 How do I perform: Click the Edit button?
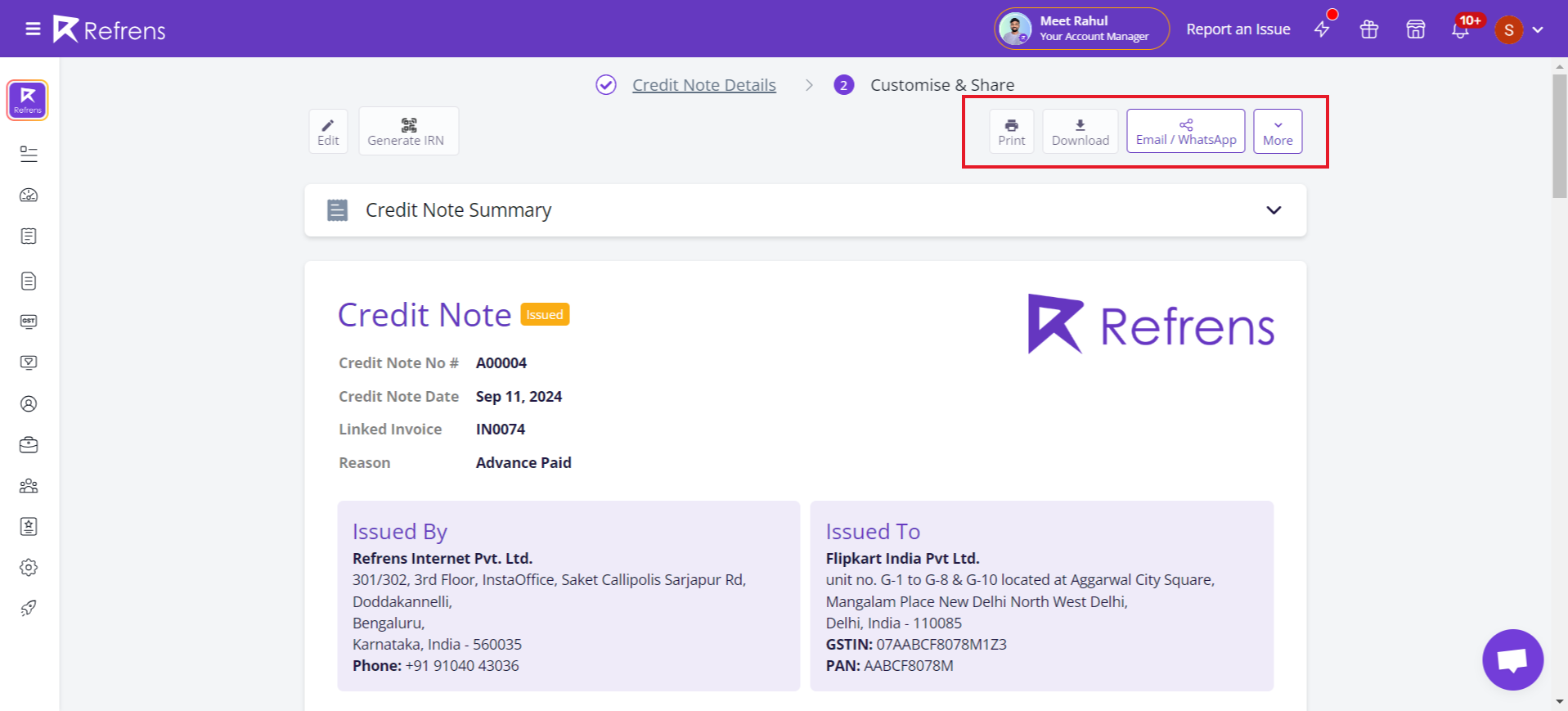[328, 131]
